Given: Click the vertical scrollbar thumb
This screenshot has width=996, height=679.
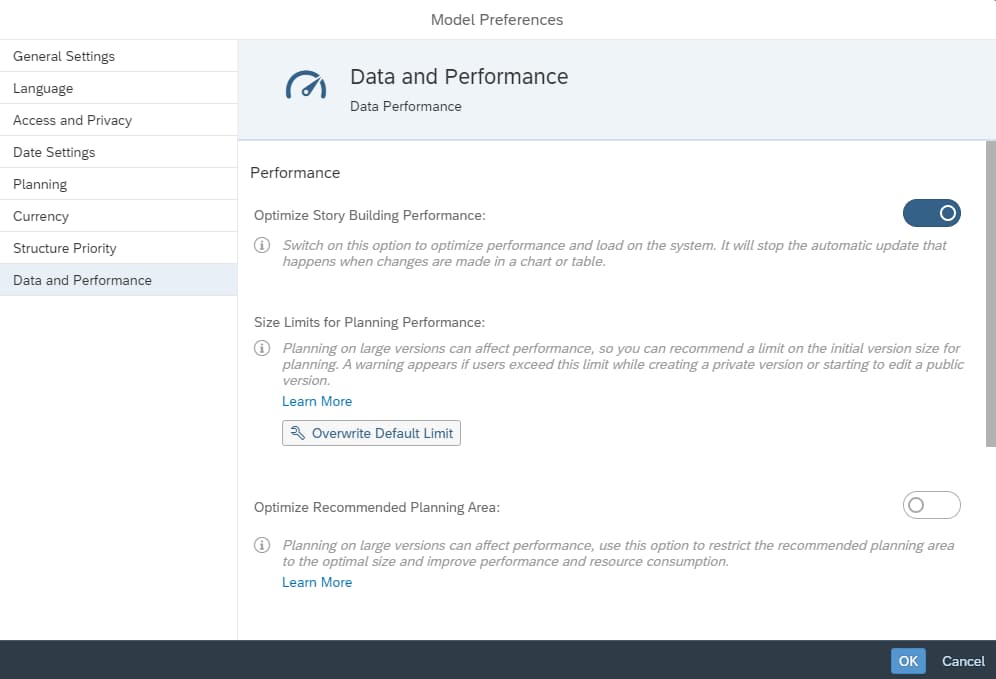Looking at the screenshot, I should 990,293.
